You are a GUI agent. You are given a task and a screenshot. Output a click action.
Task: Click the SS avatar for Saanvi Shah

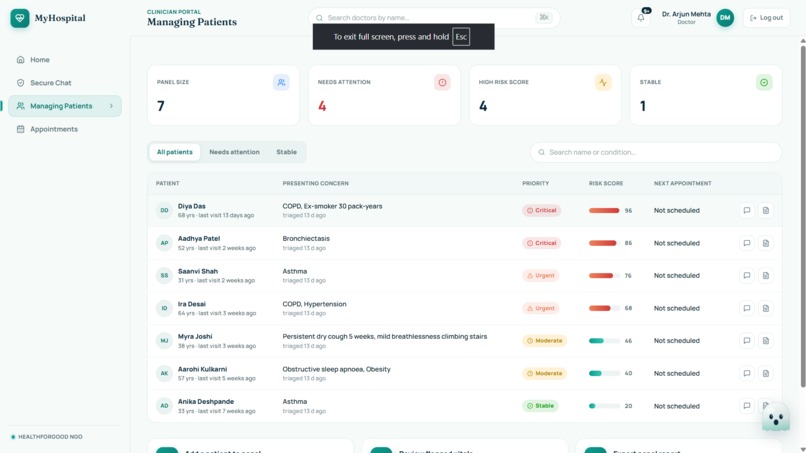coord(164,276)
